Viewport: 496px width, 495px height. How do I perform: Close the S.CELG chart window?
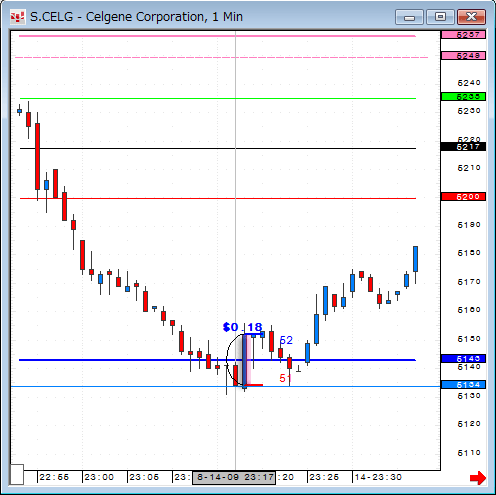[x=471, y=17]
